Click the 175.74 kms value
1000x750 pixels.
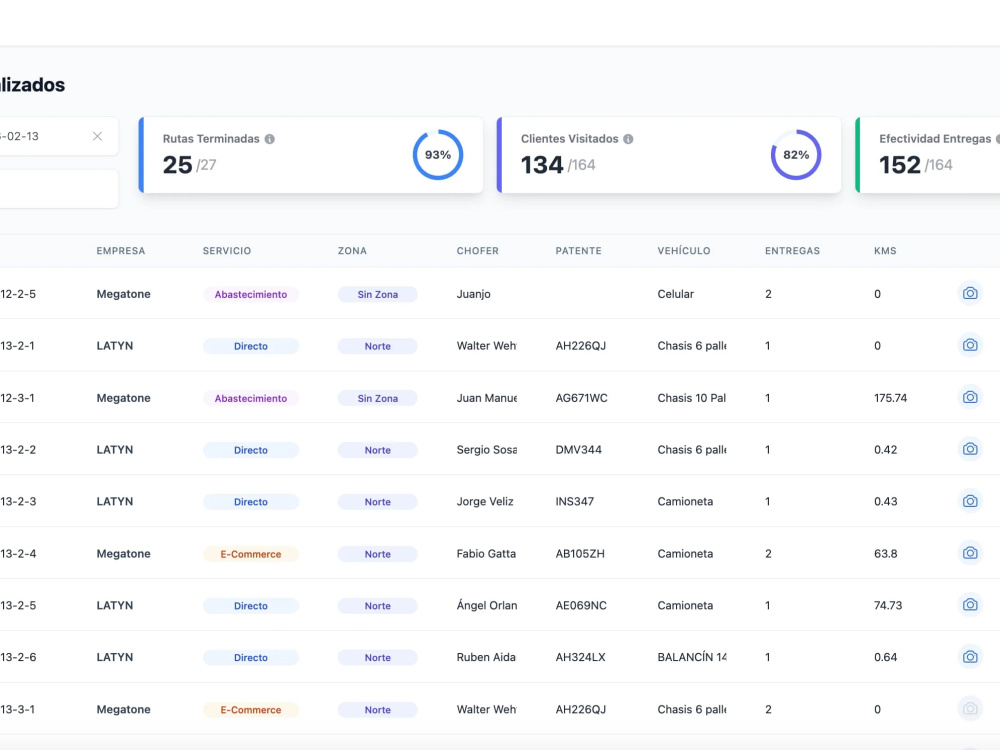(890, 398)
